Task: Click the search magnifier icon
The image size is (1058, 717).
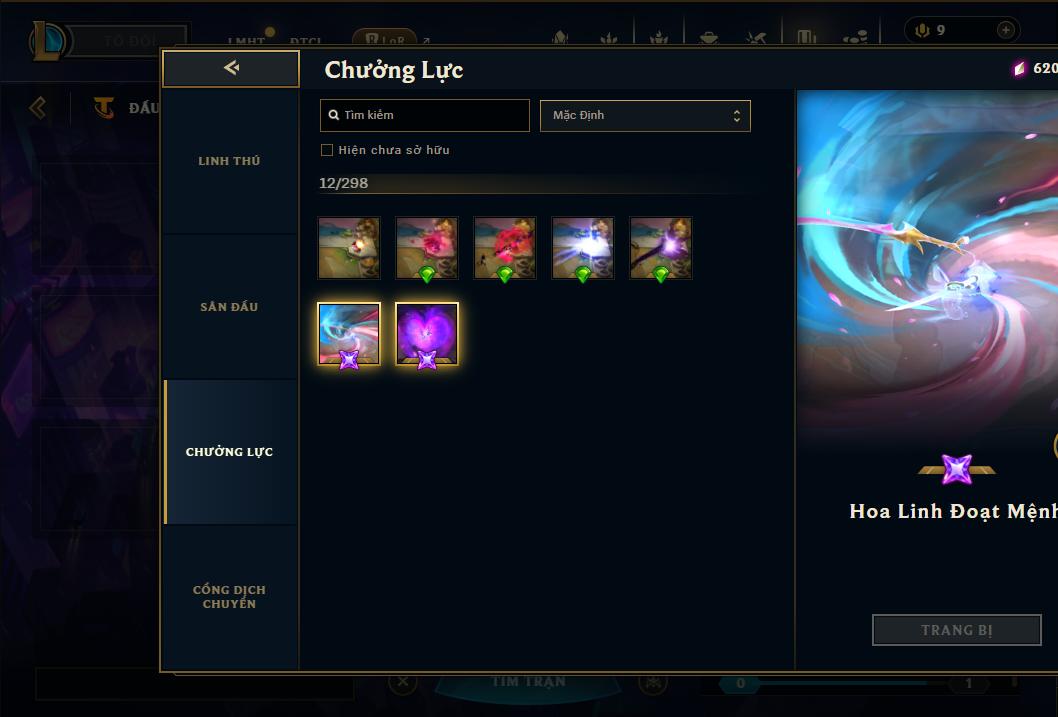Action: [x=333, y=115]
